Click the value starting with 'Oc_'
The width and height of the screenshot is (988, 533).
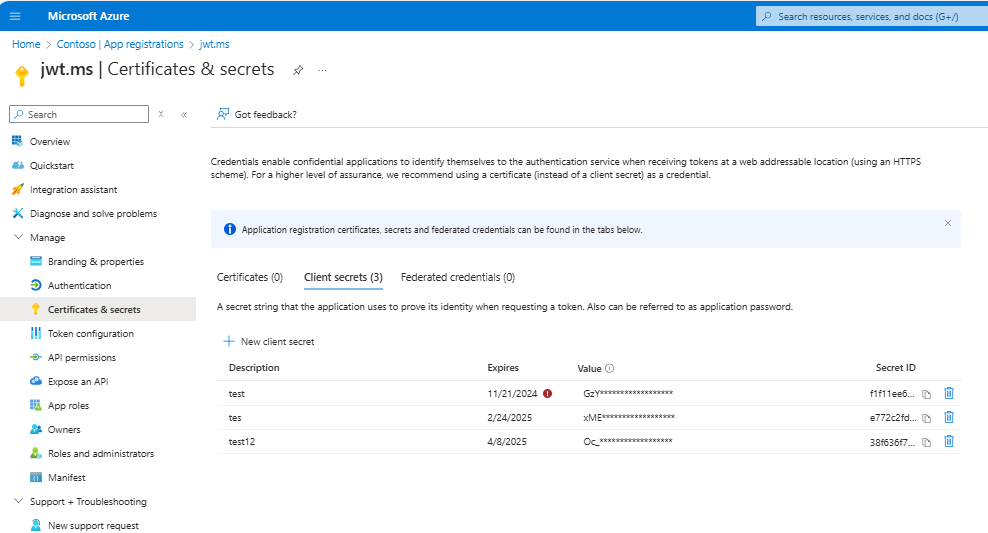point(628,441)
